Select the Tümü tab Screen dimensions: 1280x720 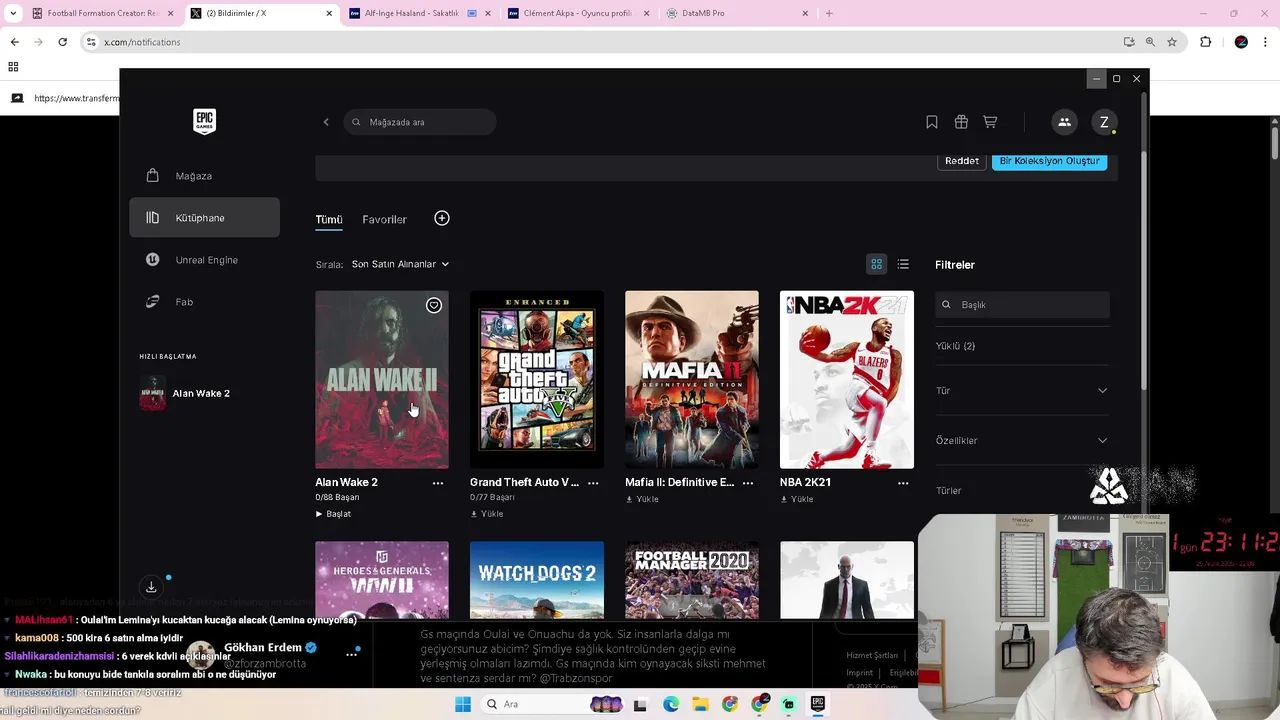[329, 219]
